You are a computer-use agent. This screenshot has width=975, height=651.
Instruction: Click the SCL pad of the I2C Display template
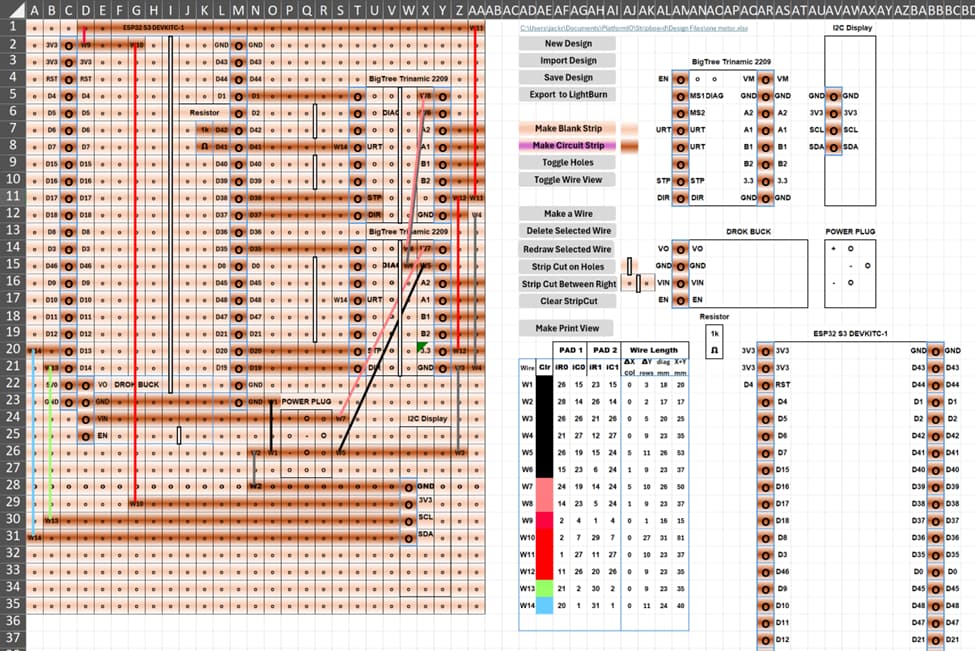click(x=833, y=131)
